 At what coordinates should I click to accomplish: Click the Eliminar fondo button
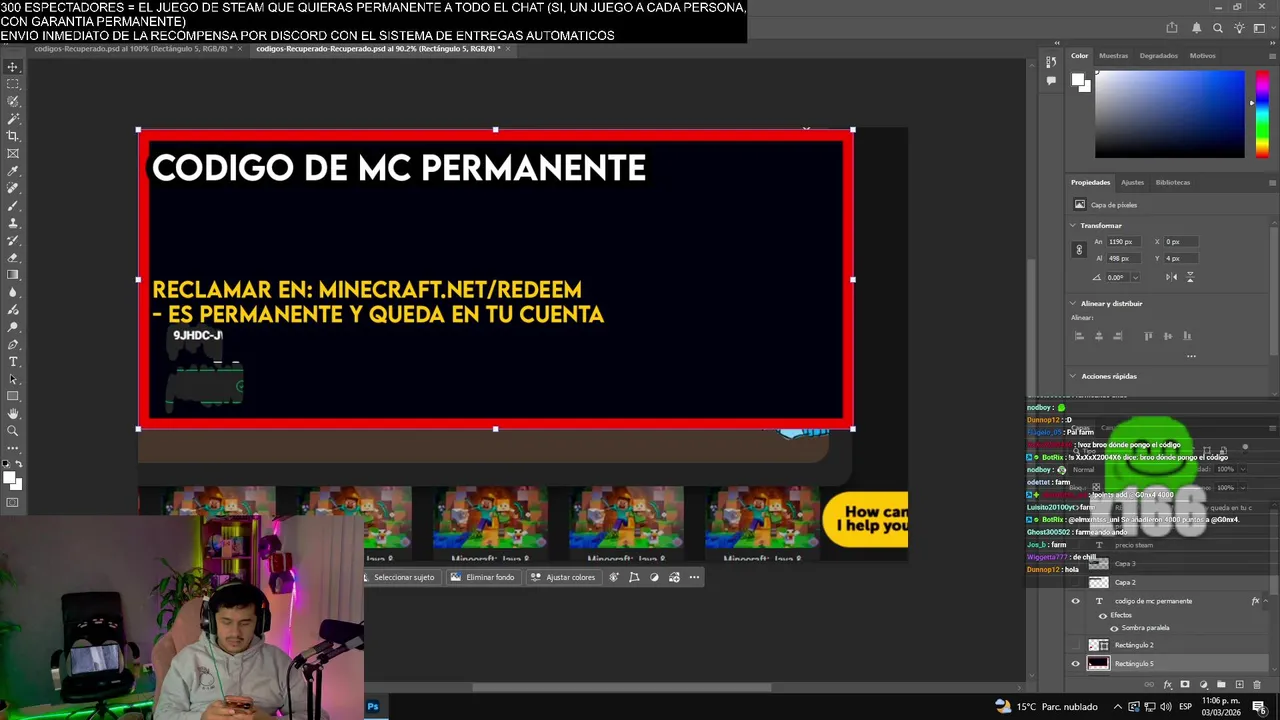click(483, 577)
